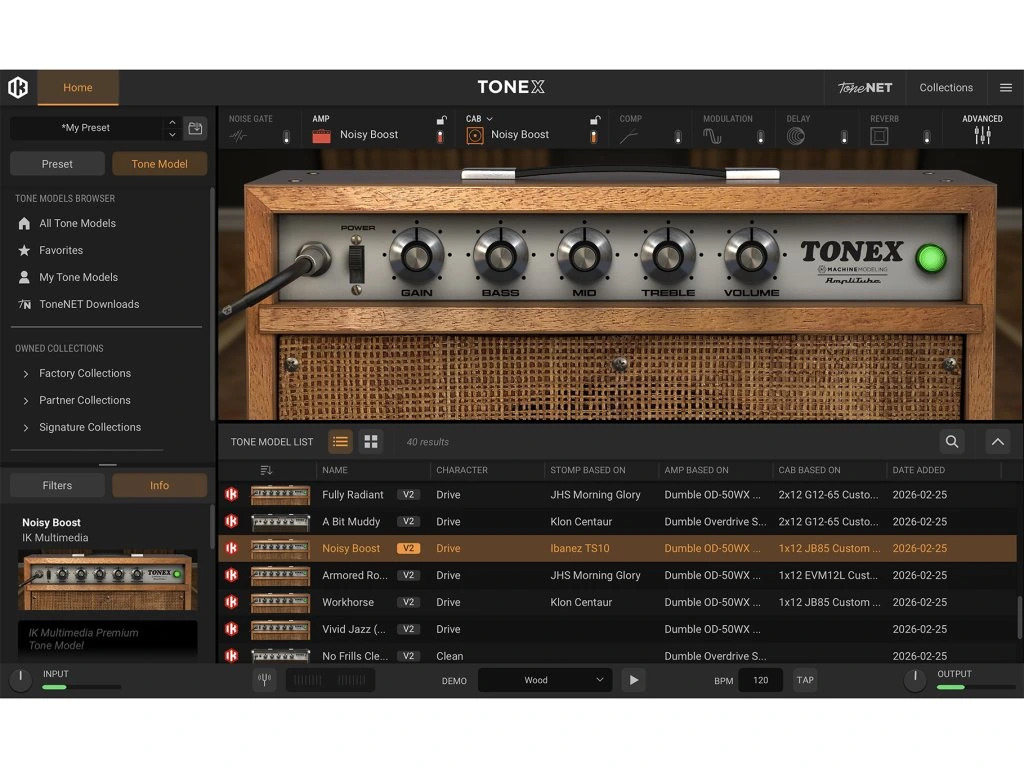This screenshot has height=768, width=1024.
Task: Click the Reverb effect icon
Action: [x=879, y=136]
